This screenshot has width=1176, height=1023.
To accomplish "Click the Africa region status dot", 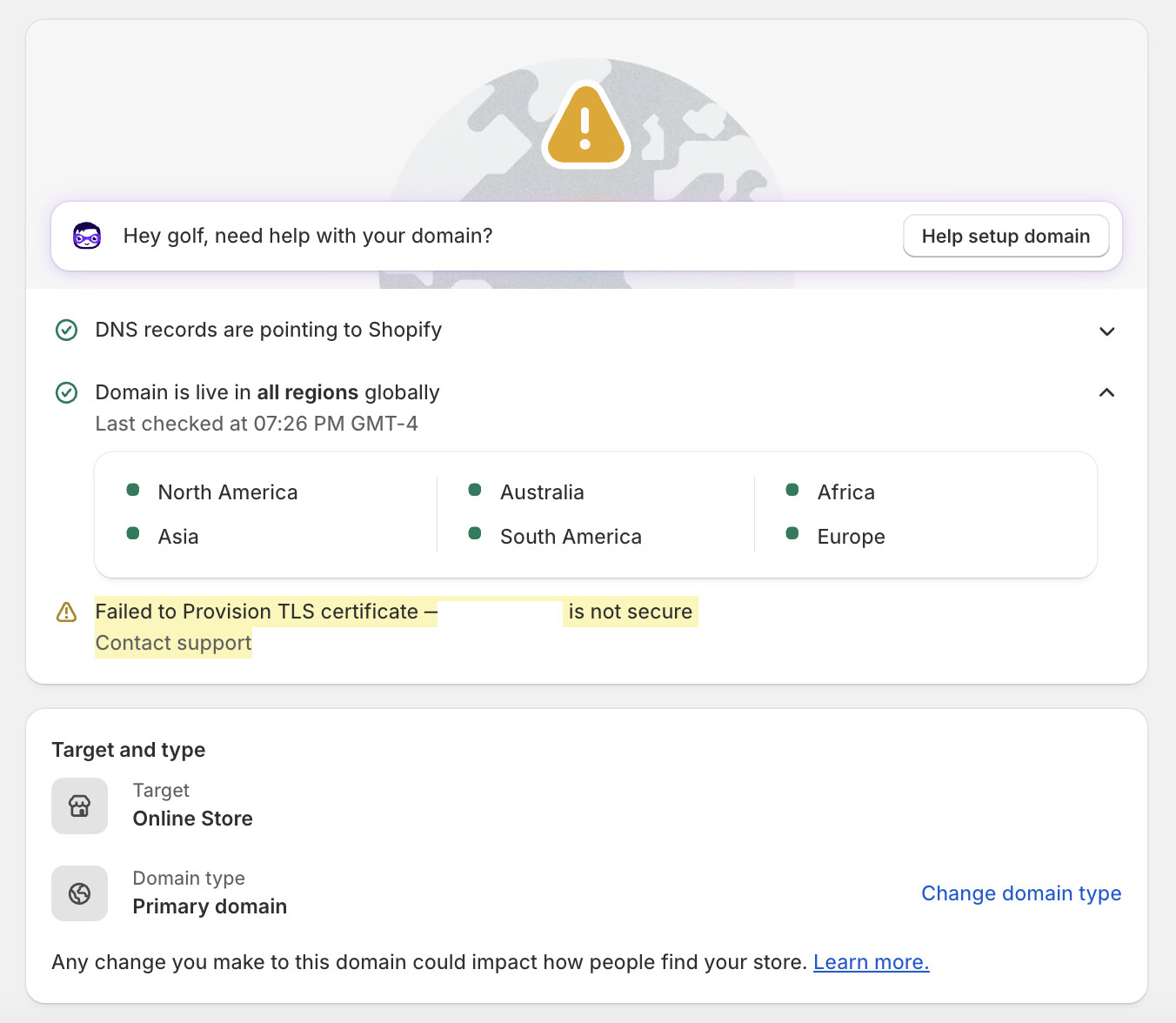I will 792,491.
